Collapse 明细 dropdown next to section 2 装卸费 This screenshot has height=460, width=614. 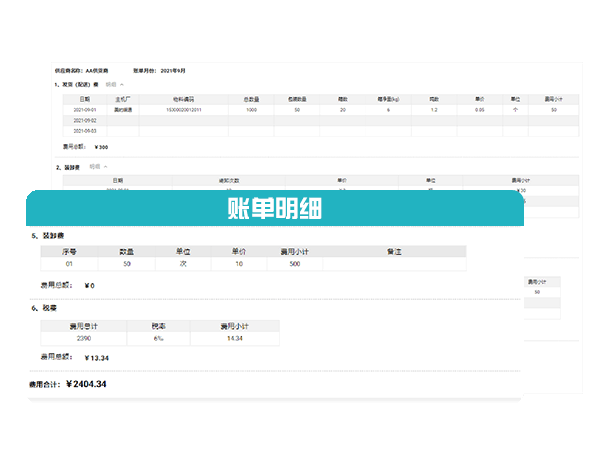[x=98, y=166]
